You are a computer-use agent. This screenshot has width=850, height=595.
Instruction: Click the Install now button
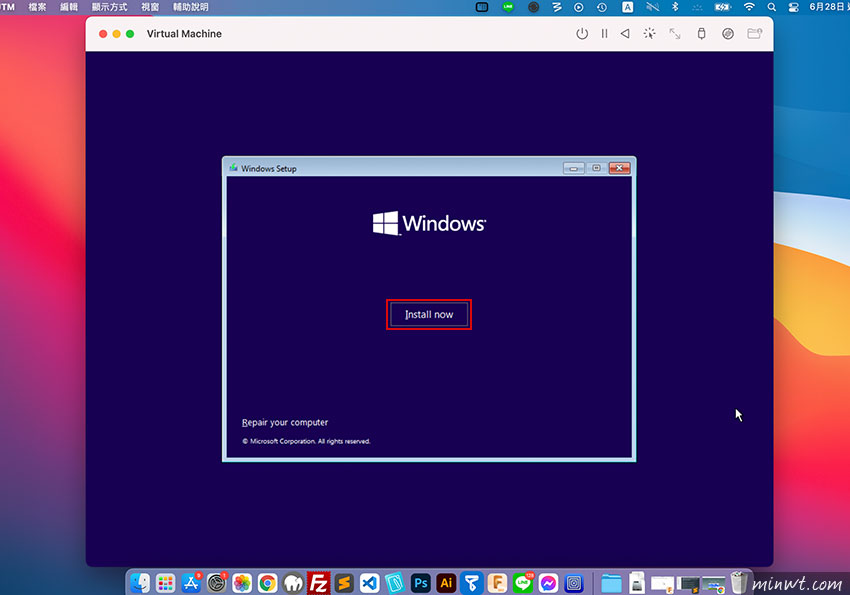(429, 314)
